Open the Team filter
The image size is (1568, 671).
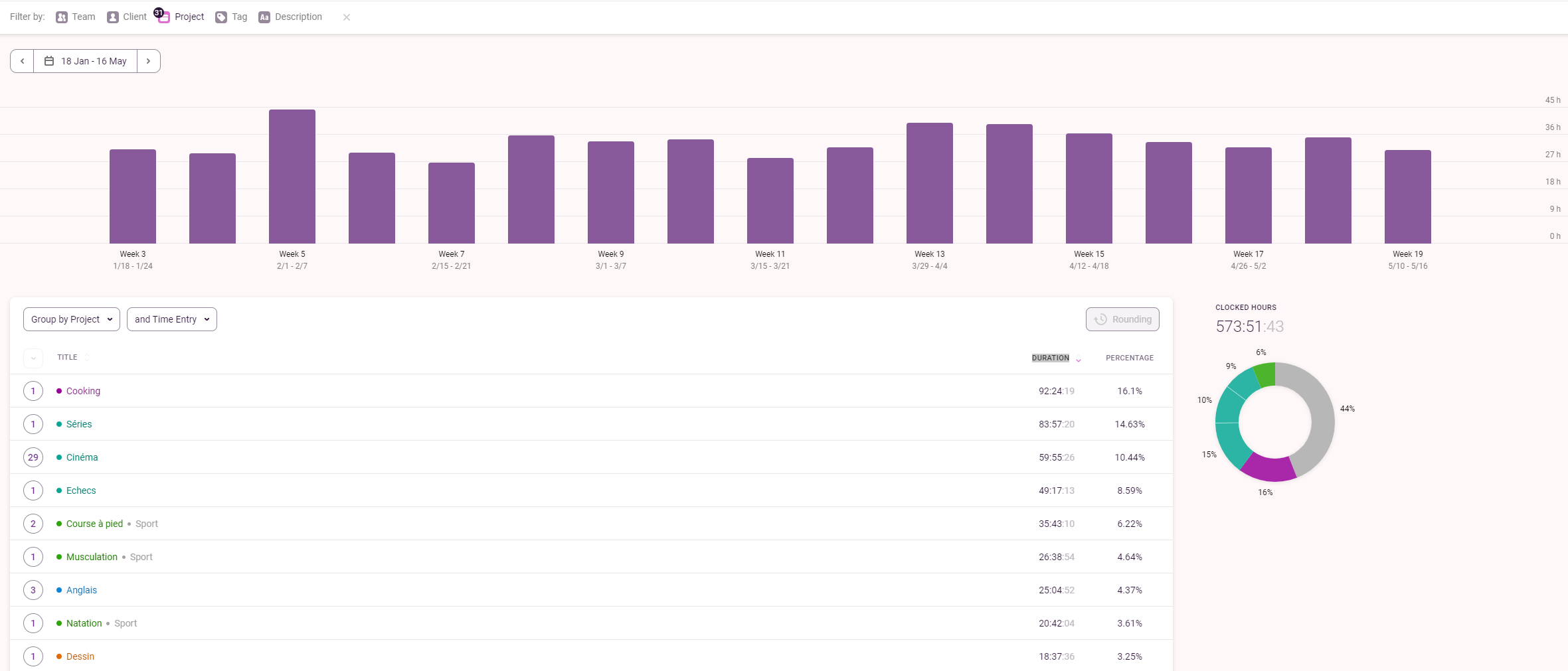tap(76, 17)
